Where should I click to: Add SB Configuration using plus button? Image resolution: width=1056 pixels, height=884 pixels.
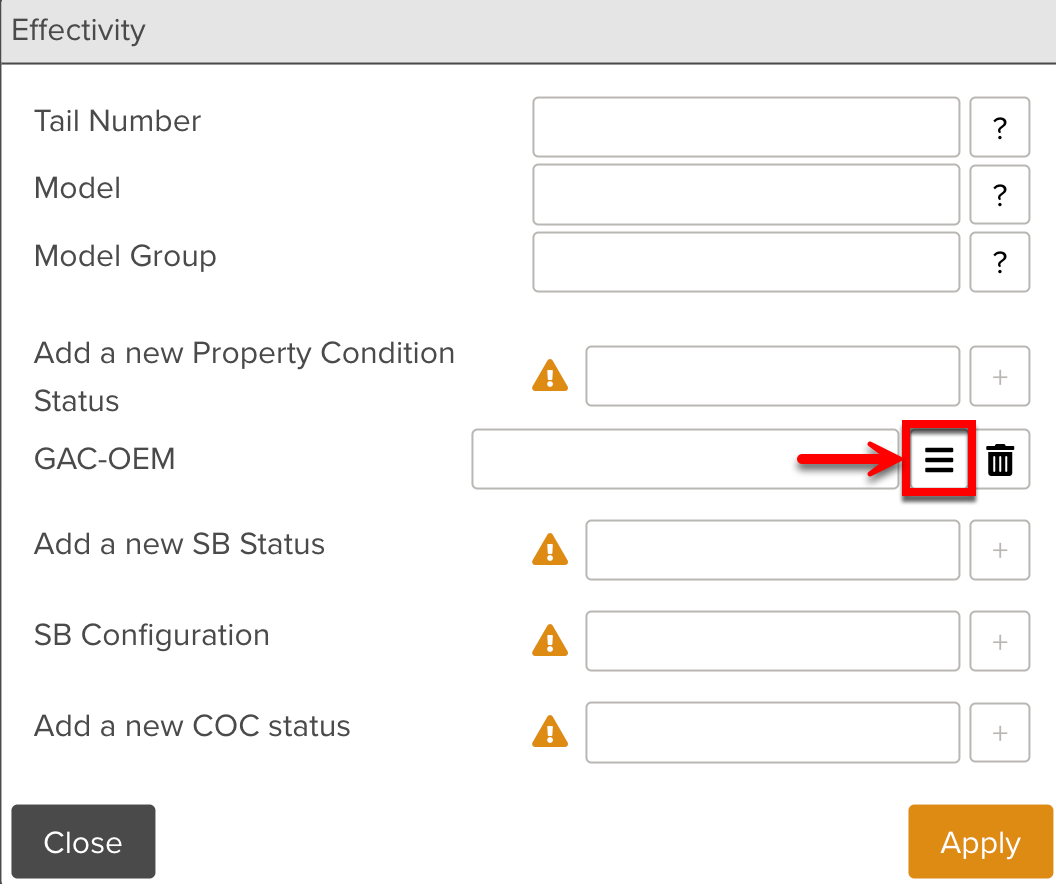(1000, 641)
